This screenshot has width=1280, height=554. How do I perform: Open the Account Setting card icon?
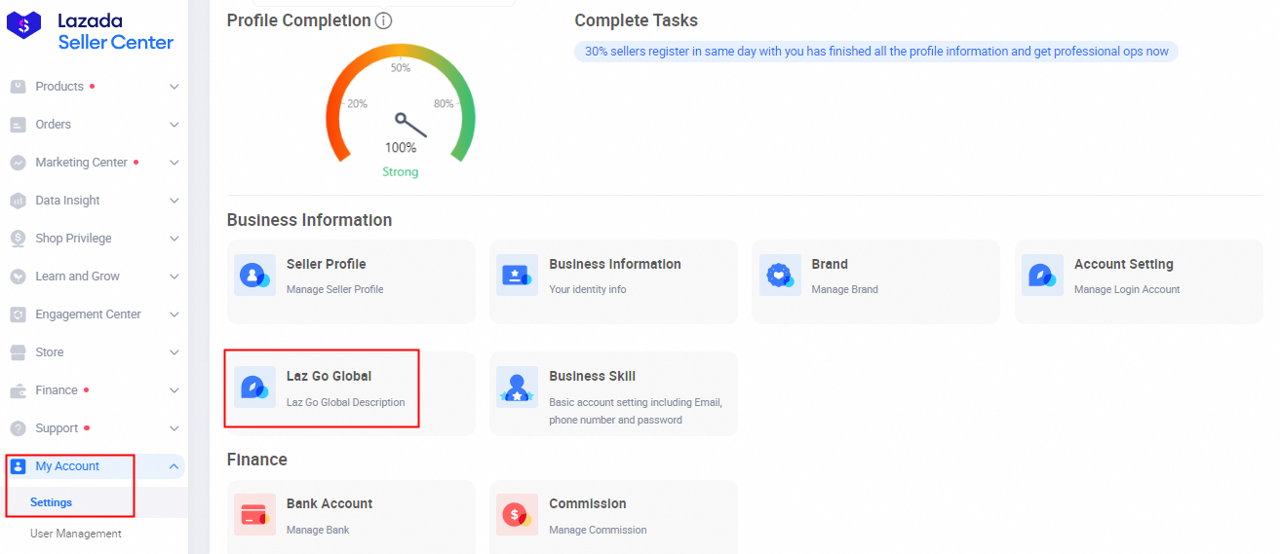click(1042, 275)
